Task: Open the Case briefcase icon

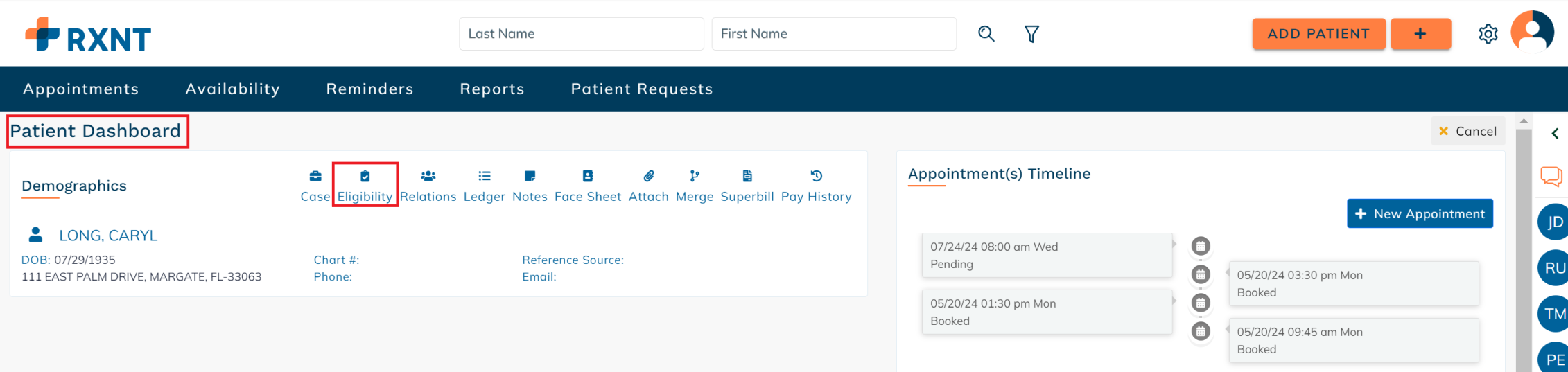Action: point(315,176)
